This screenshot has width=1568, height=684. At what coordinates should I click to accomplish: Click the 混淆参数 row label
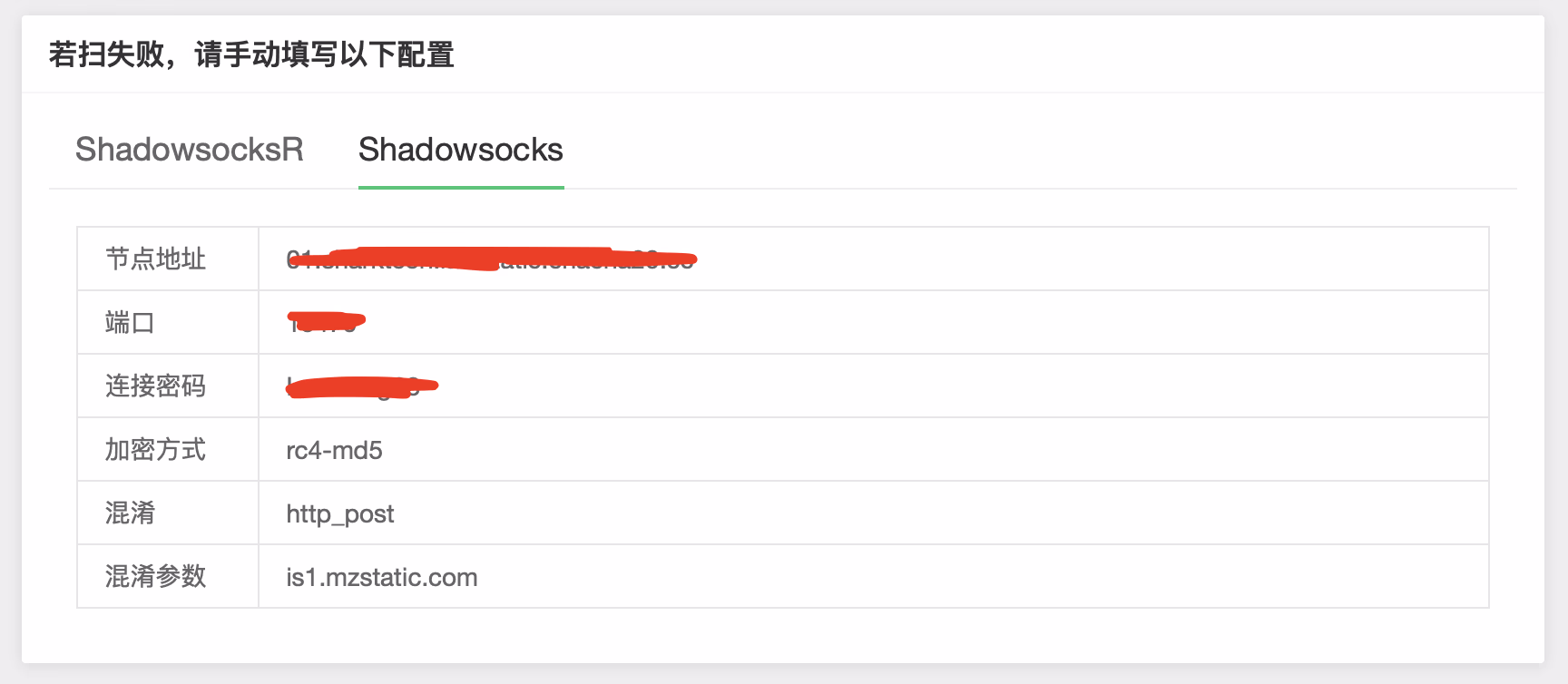(x=155, y=576)
